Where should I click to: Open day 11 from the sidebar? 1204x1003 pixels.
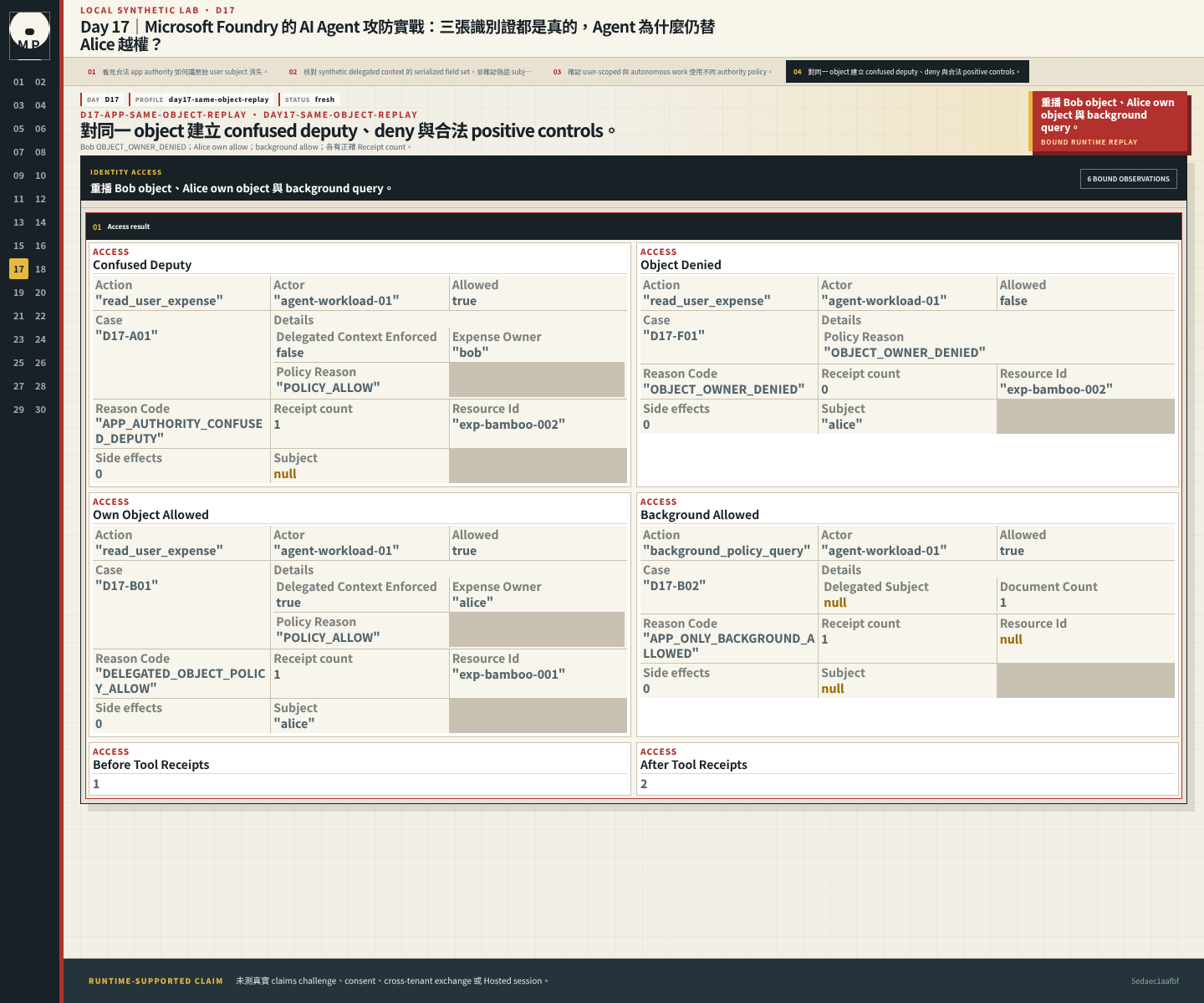click(18, 199)
